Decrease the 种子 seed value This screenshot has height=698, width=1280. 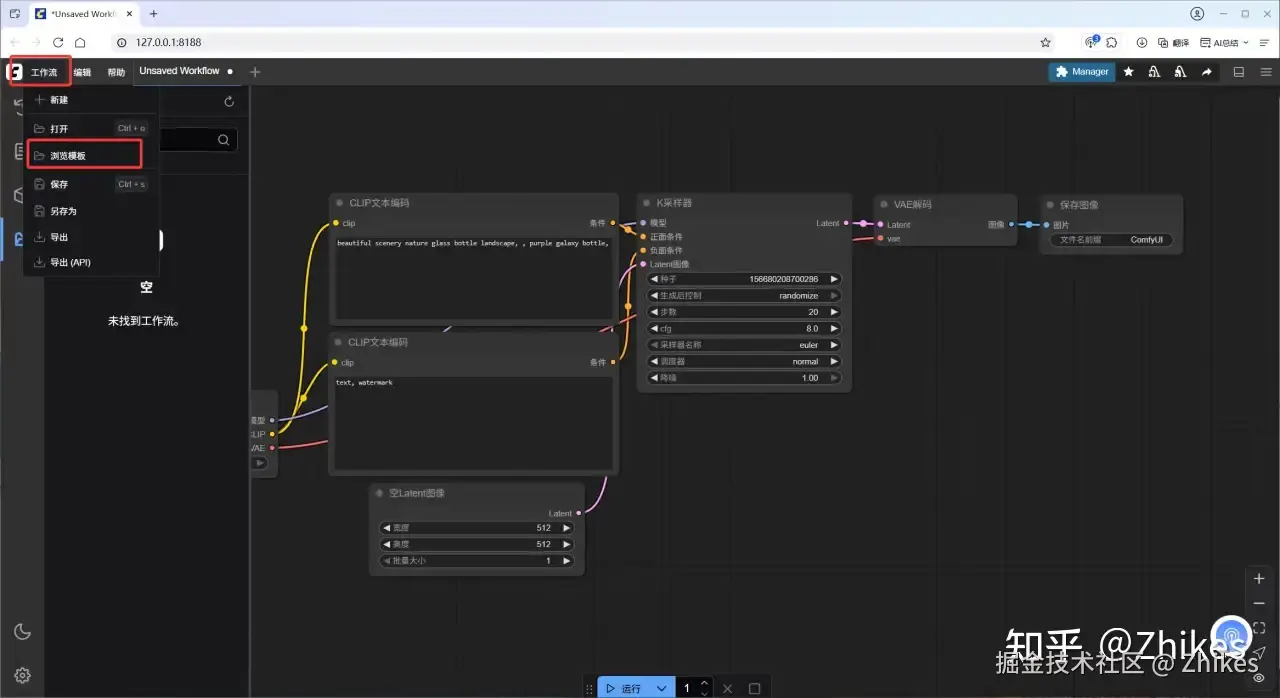tap(654, 279)
